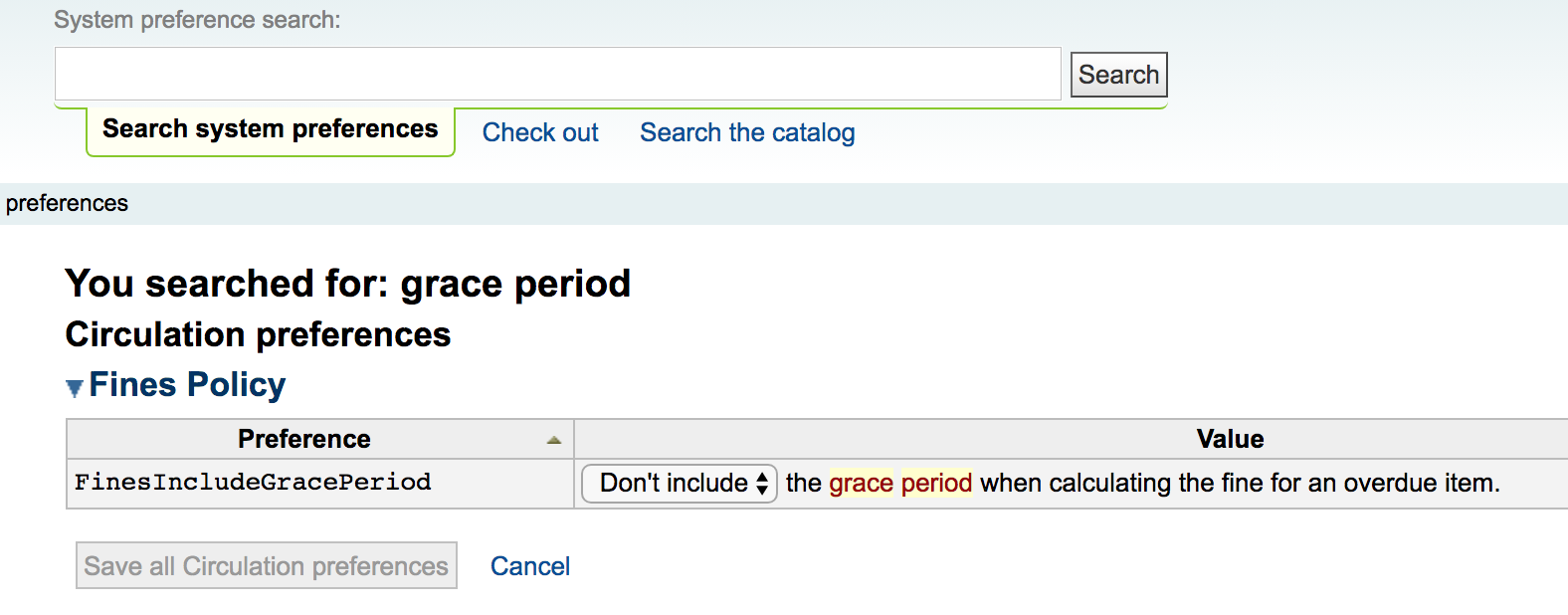Click the Cancel link
The image size is (1568, 615).
click(530, 566)
